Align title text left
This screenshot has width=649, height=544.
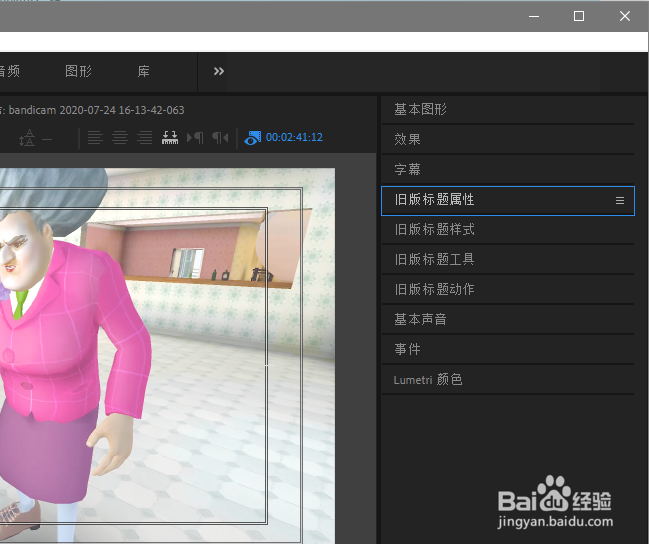95,137
